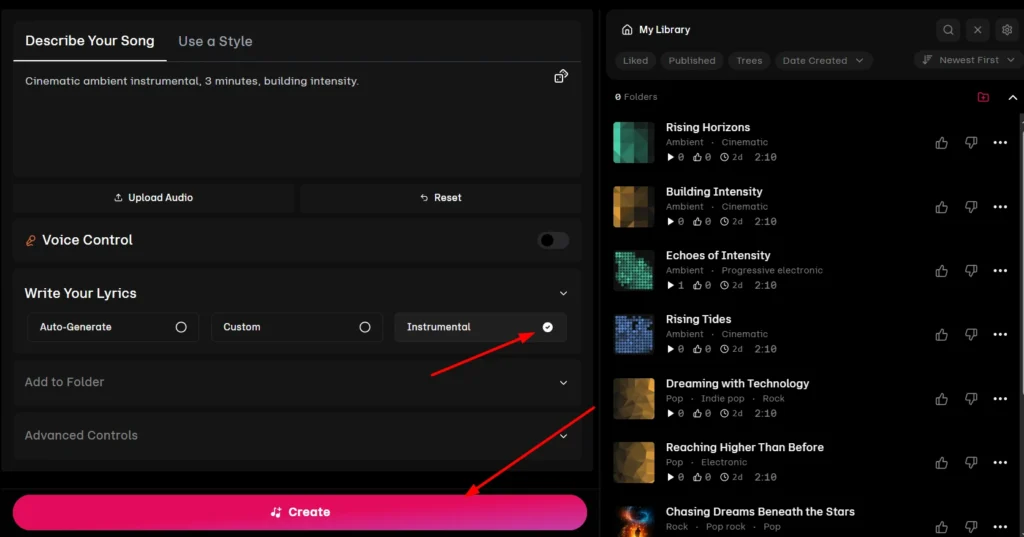Viewport: 1024px width, 537px height.
Task: Filter library by Published
Action: tap(692, 60)
